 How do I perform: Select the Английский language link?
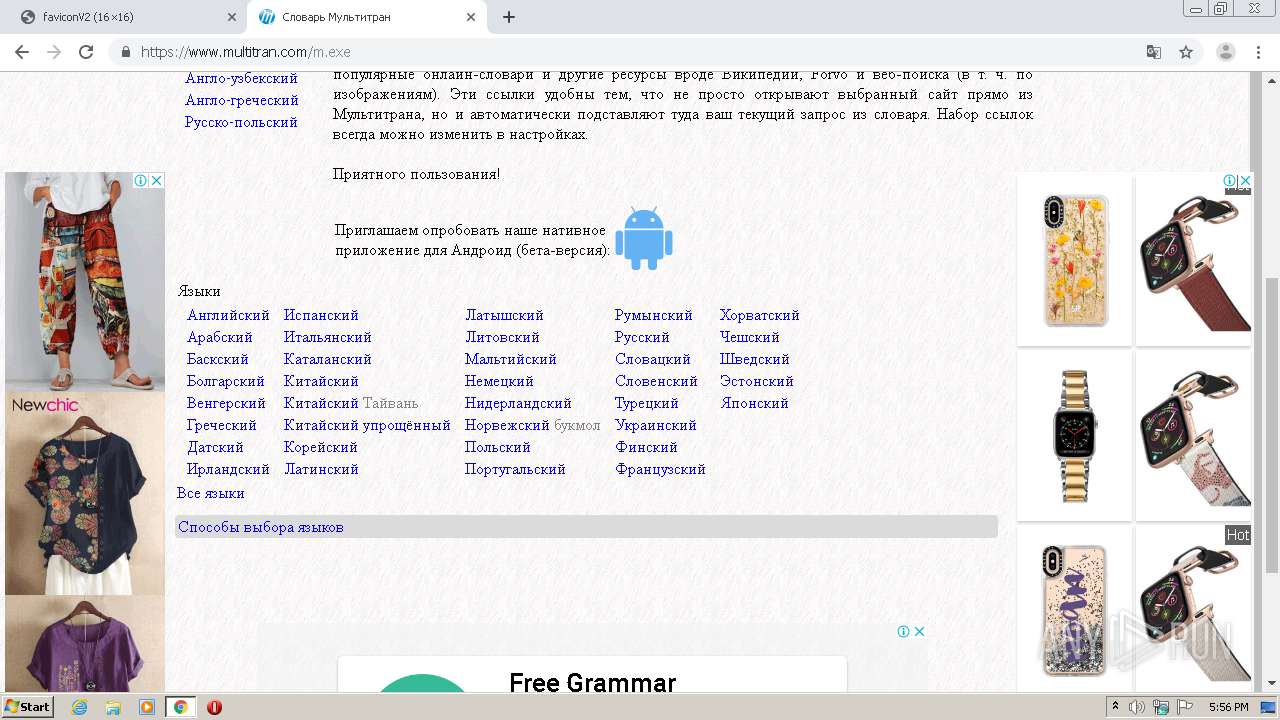(x=228, y=315)
